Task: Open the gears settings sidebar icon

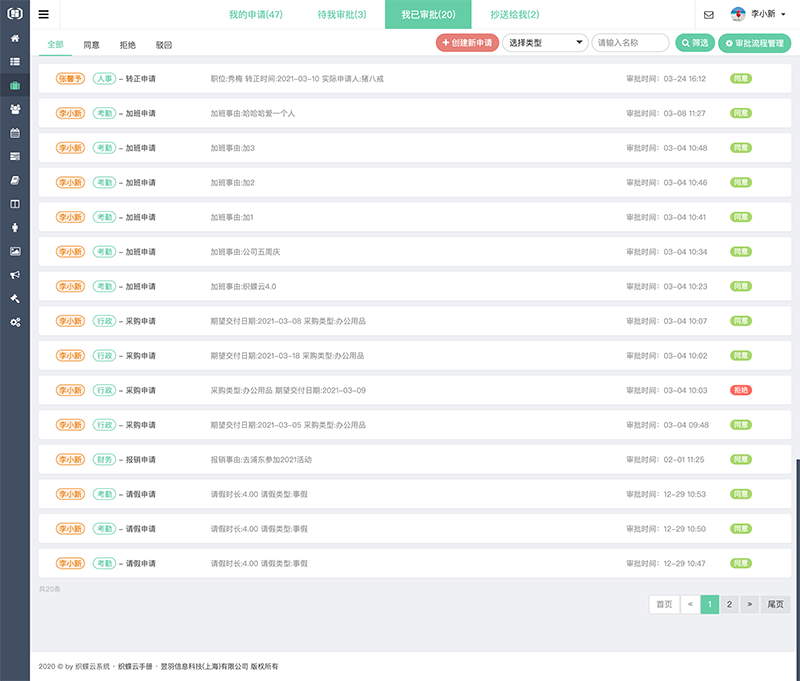Action: (x=15, y=322)
